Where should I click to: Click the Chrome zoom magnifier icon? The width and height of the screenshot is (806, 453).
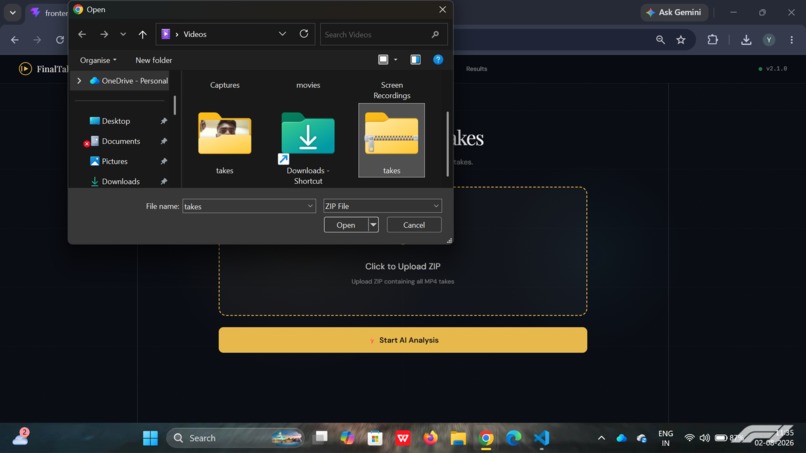660,40
